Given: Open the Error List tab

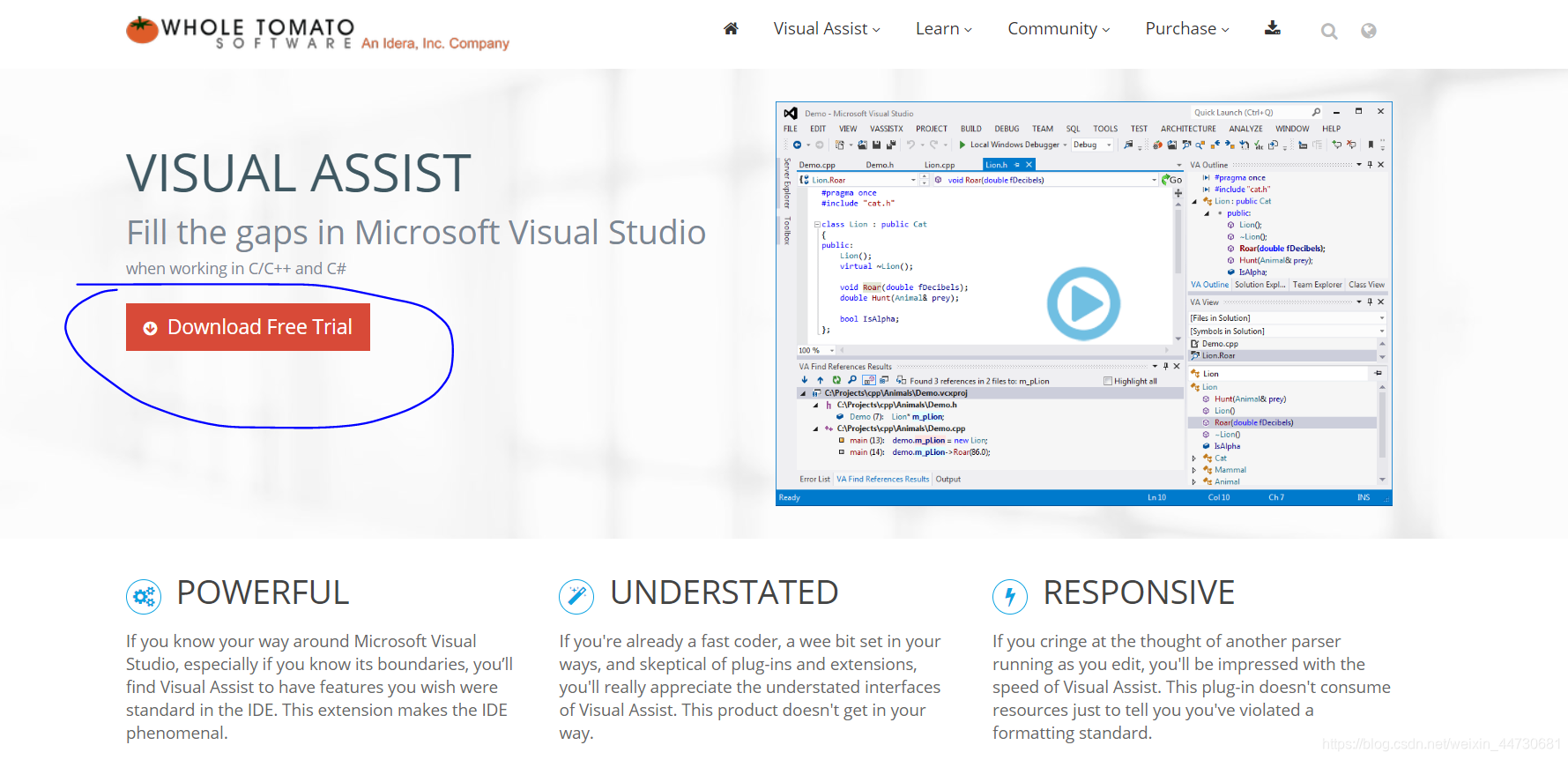Looking at the screenshot, I should [x=814, y=479].
